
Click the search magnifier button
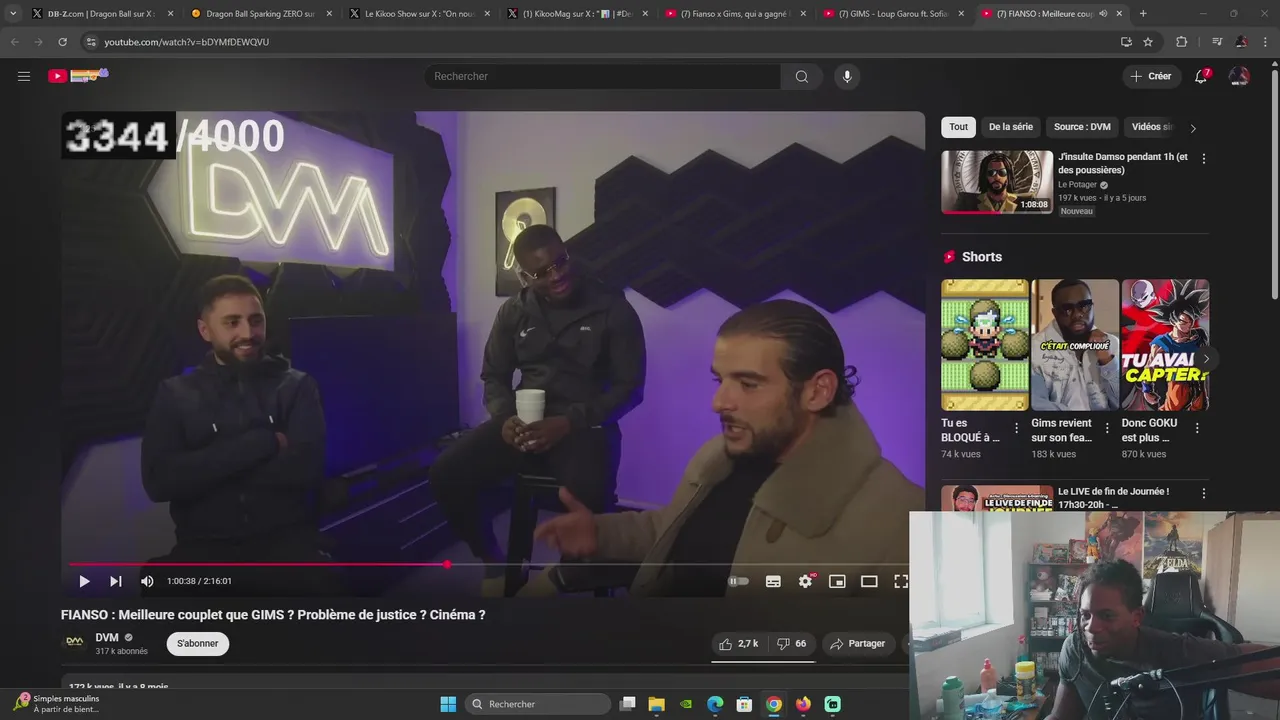click(801, 76)
